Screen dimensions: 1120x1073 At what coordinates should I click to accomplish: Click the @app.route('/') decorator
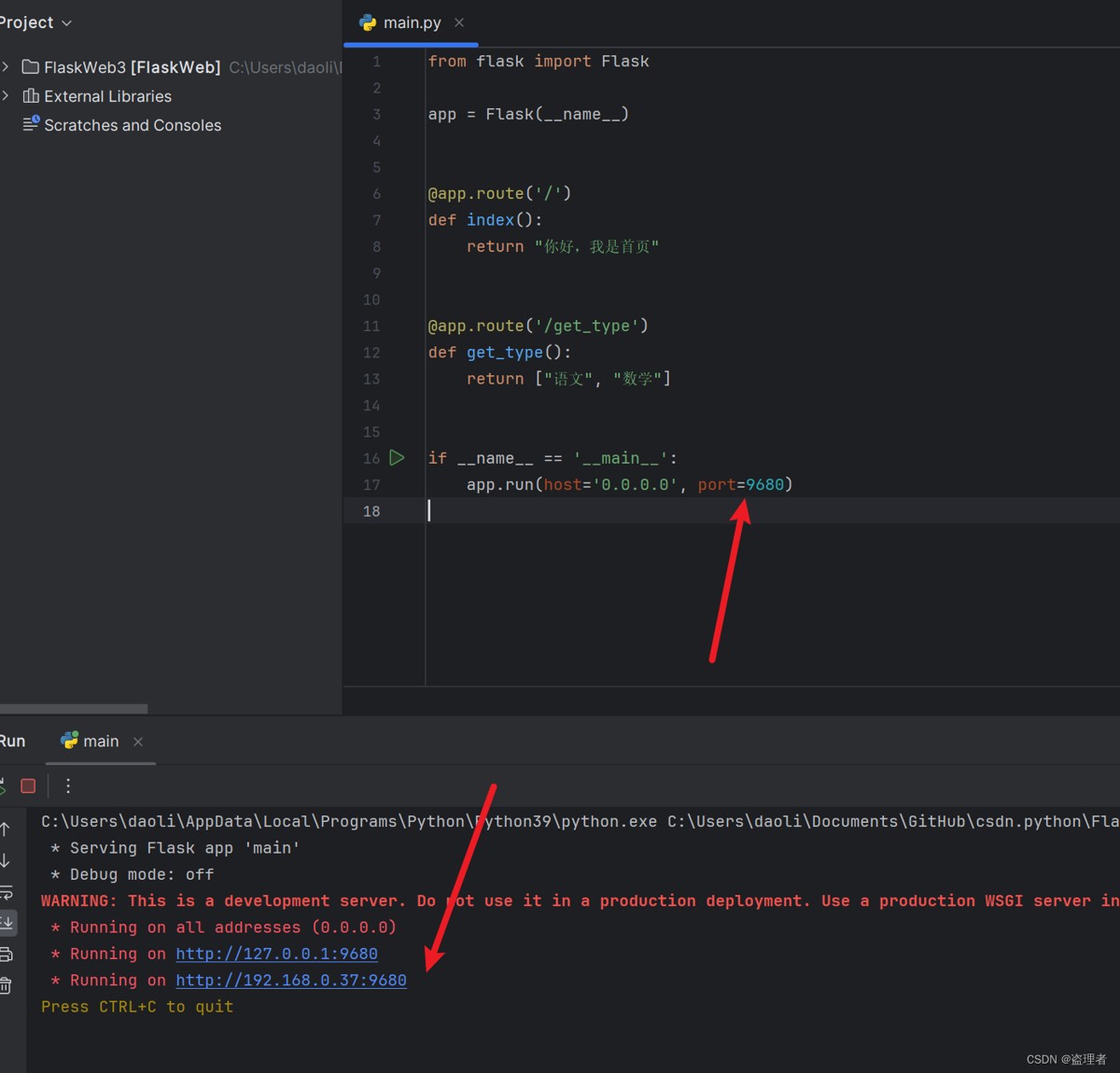pos(499,193)
